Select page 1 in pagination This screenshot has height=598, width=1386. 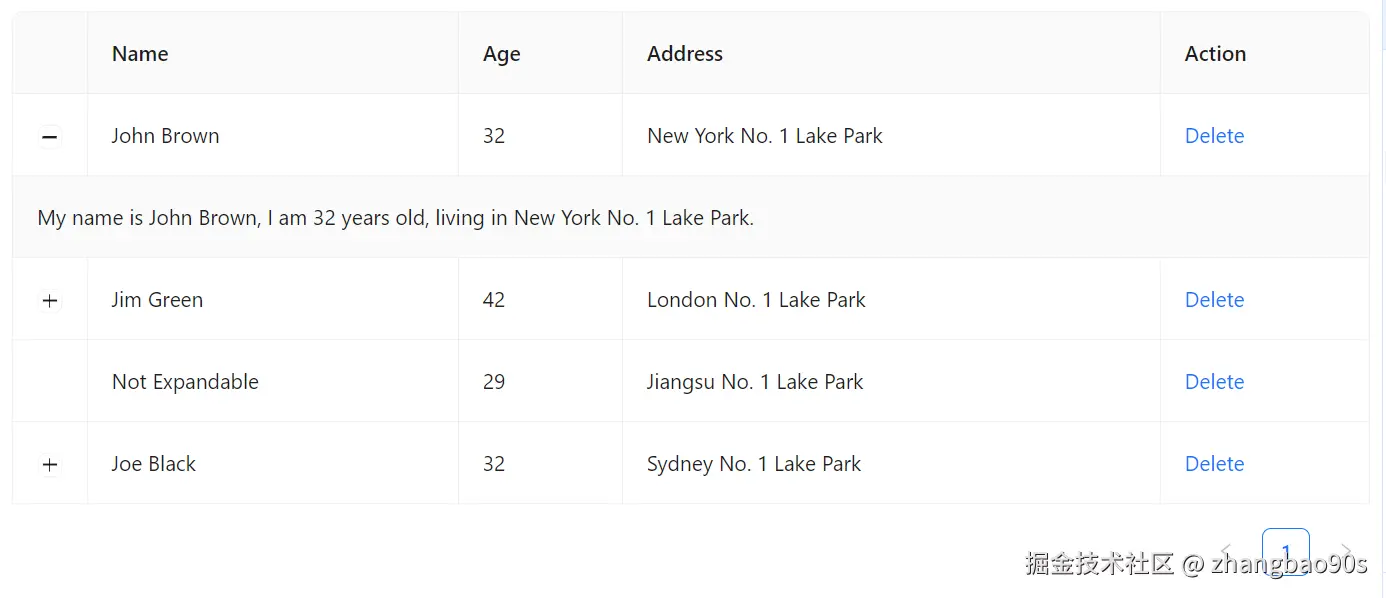tap(1286, 551)
